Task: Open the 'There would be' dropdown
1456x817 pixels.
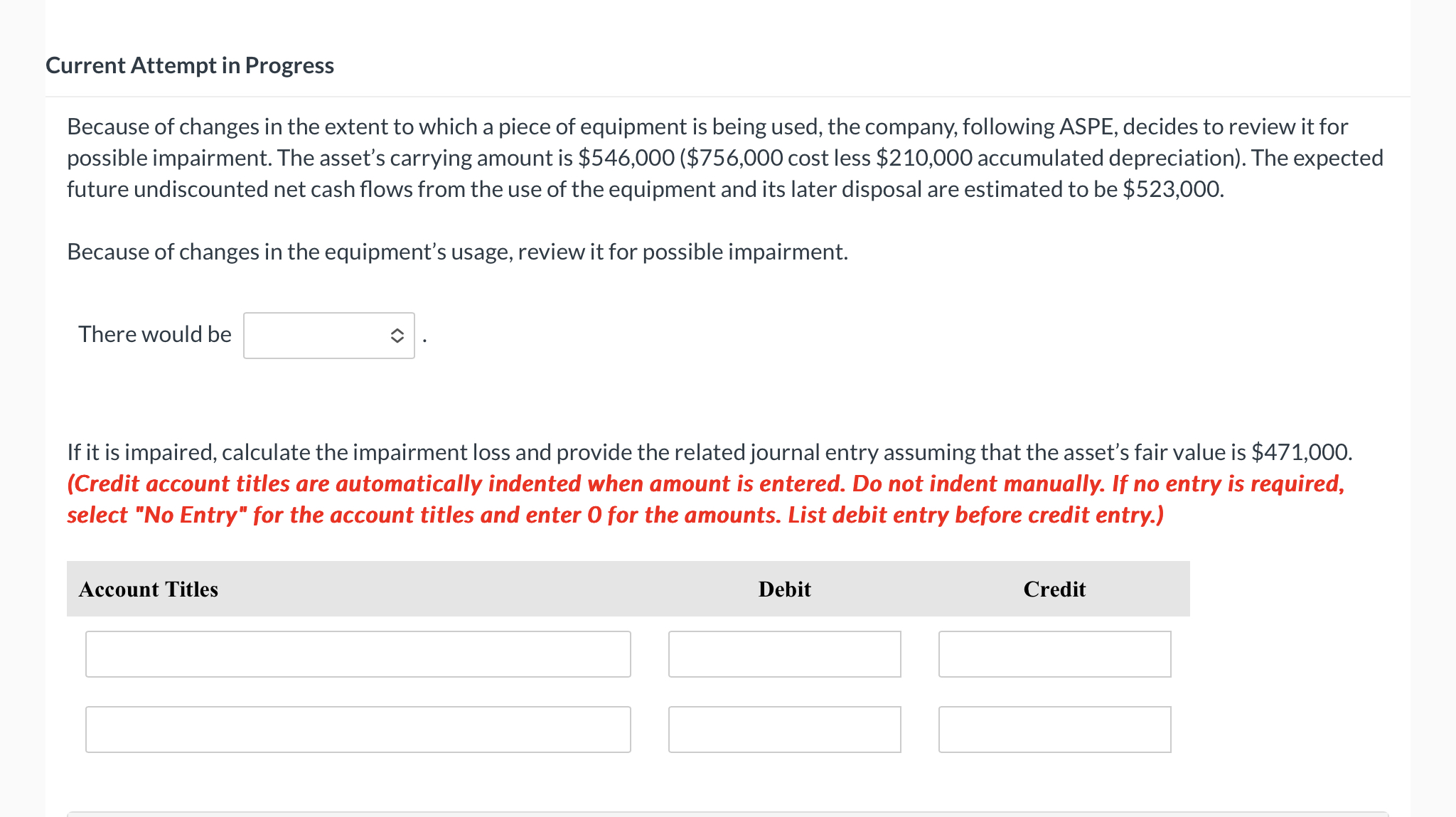Action: pos(328,336)
